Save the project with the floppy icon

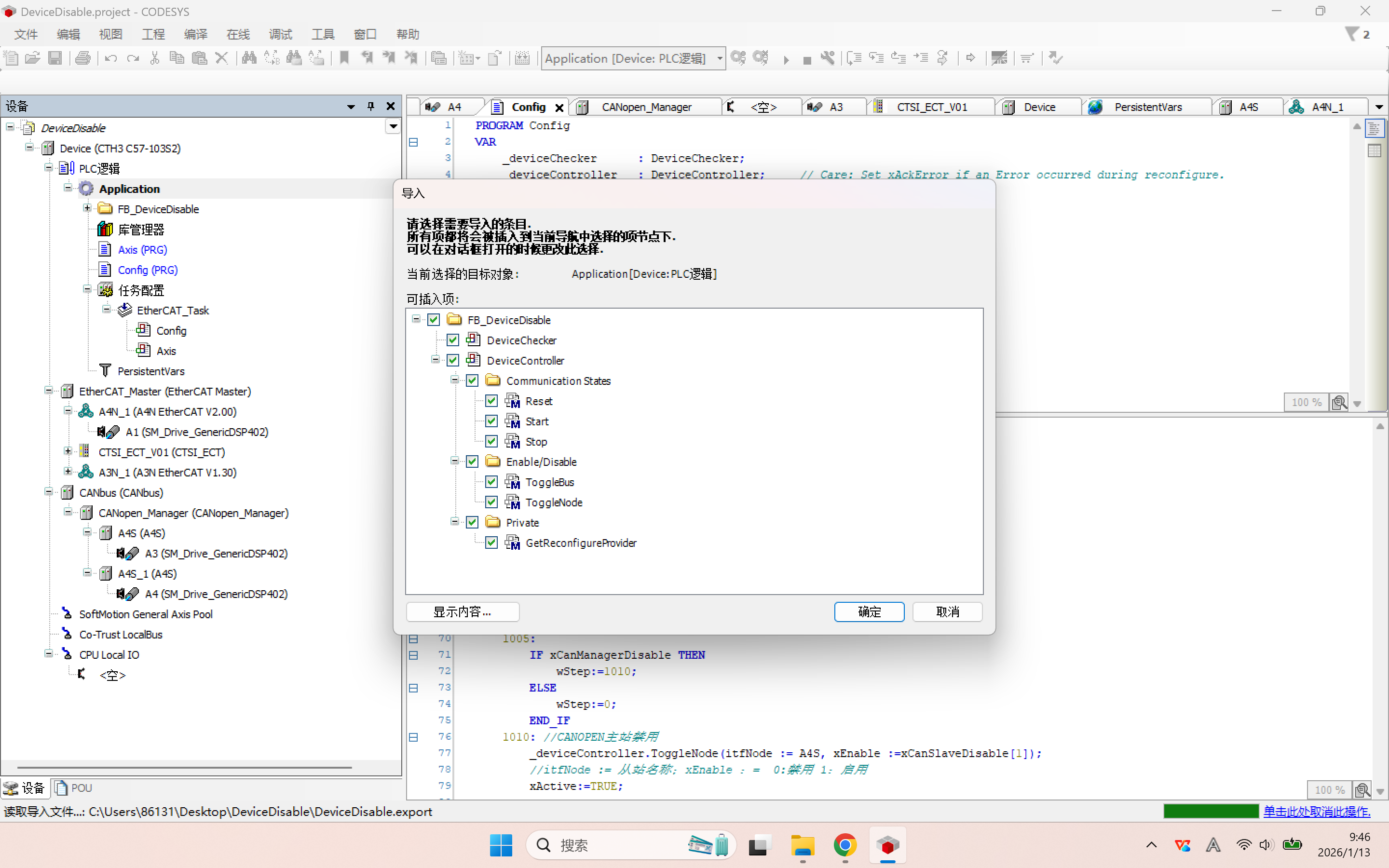[55, 58]
